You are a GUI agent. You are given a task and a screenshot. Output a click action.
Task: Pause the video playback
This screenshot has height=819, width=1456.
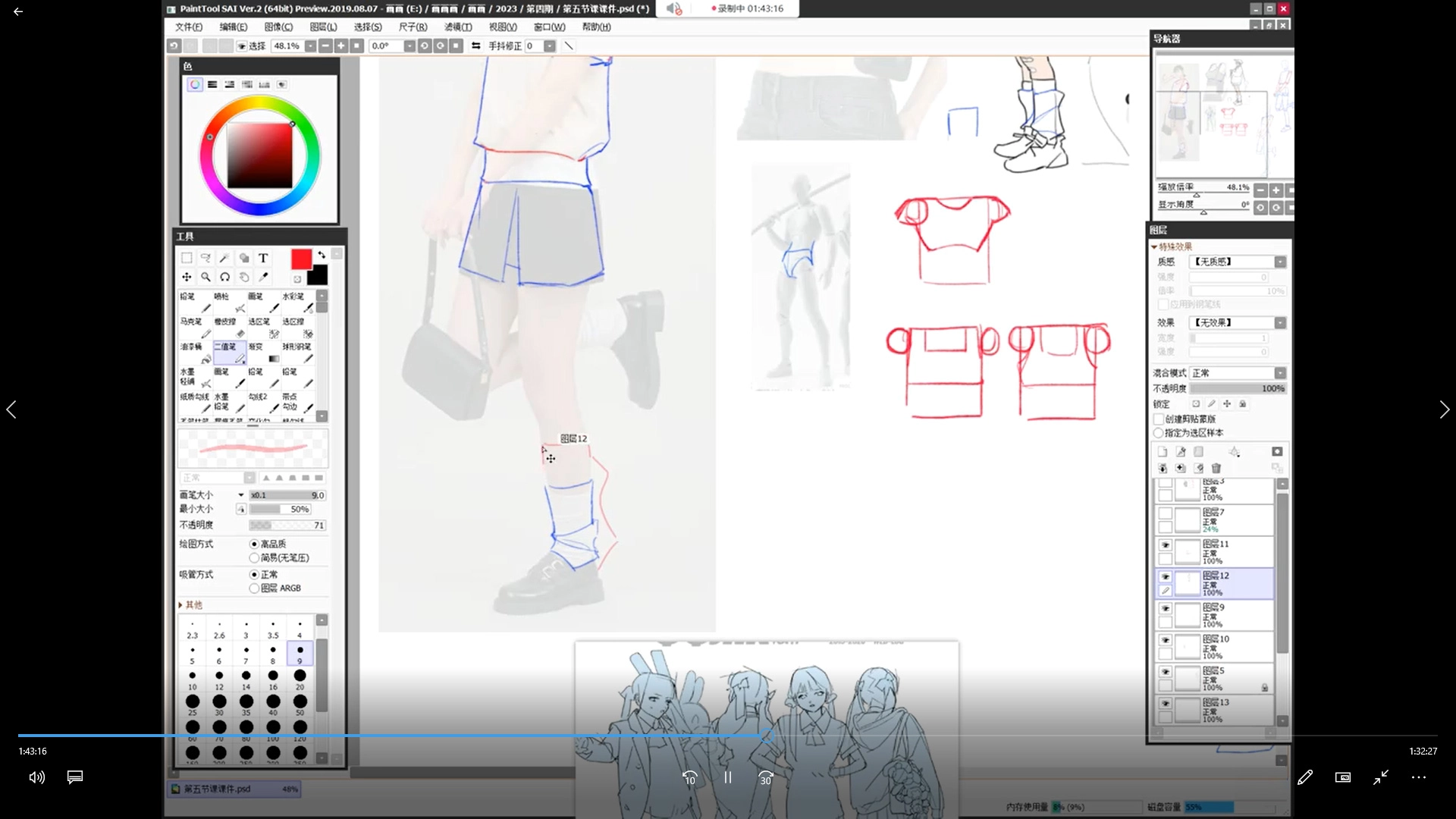727,777
